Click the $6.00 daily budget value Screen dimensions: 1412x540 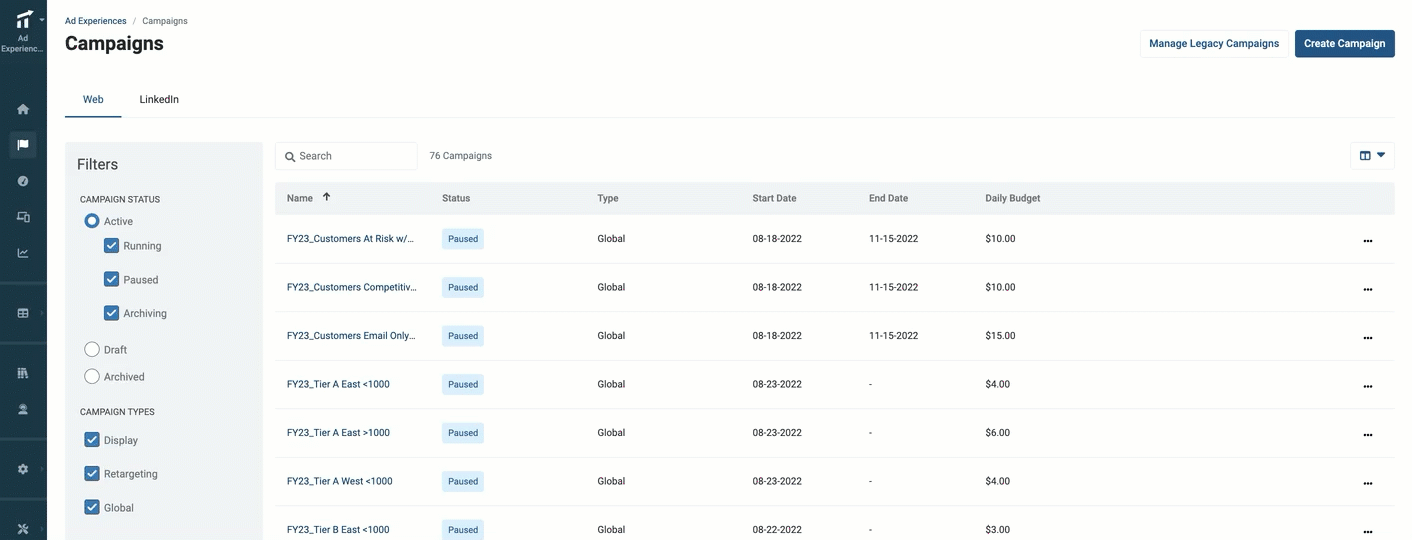point(997,433)
